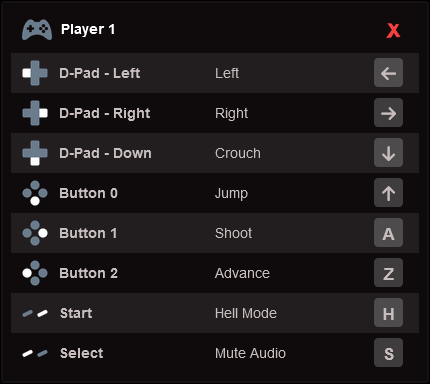Click the Button 2 face-button icon
The image size is (430, 384).
click(35, 273)
